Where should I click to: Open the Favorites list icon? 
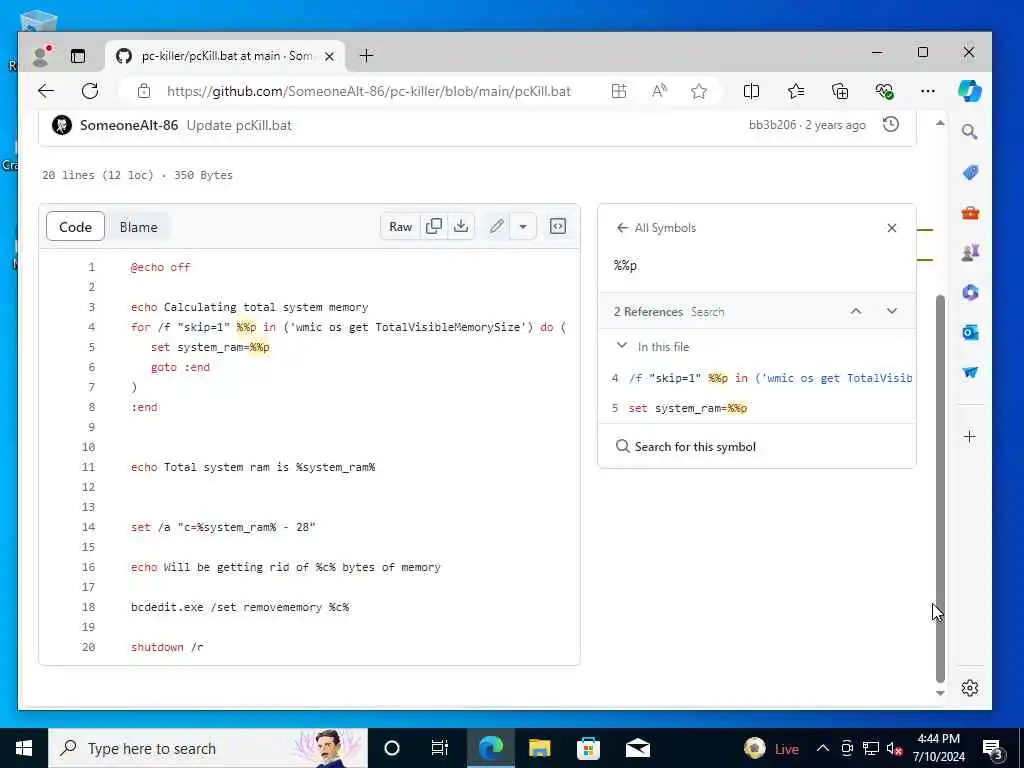795,91
